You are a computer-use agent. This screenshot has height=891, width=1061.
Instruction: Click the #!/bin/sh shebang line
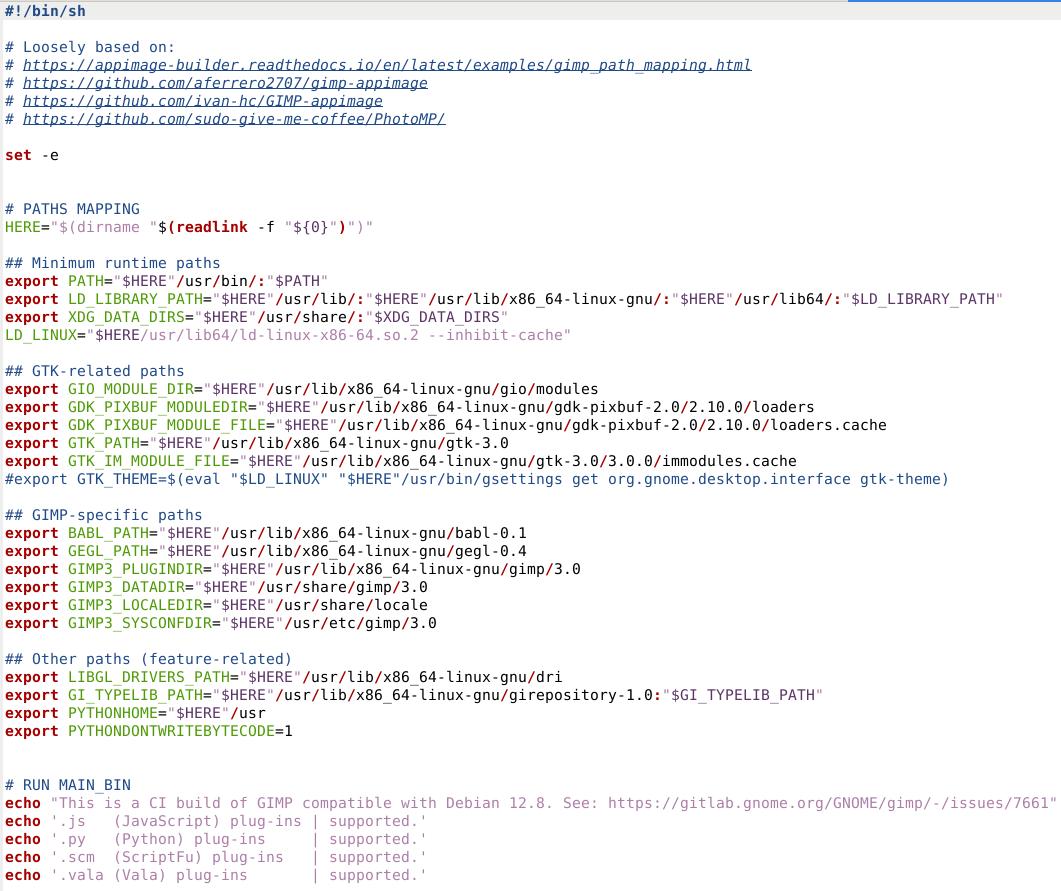tap(45, 11)
